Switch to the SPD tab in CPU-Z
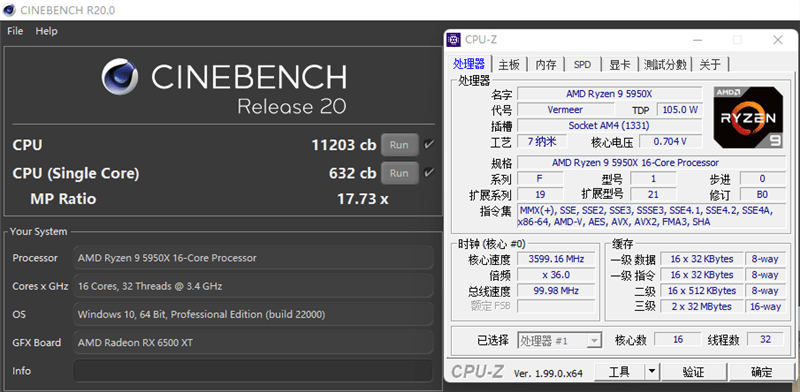 pos(583,65)
